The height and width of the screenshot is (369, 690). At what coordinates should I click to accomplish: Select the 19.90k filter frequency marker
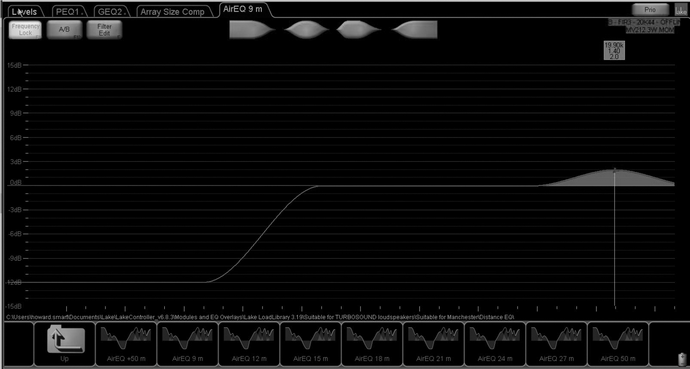click(614, 51)
